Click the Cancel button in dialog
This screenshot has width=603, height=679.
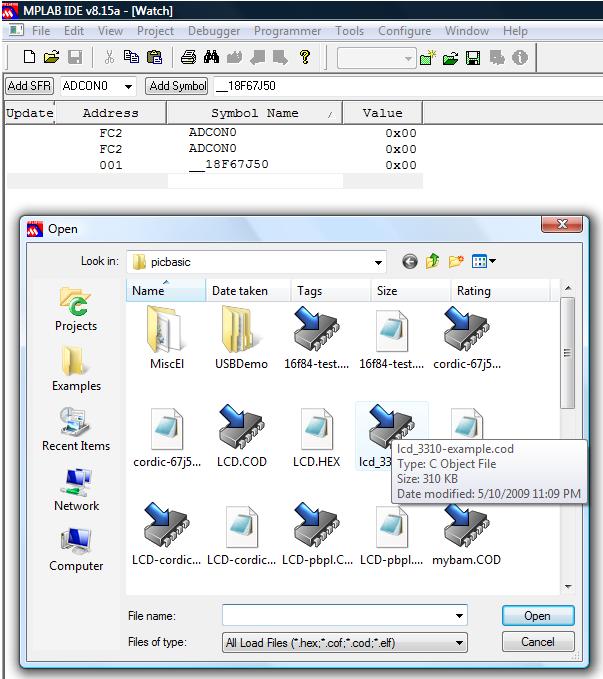(538, 641)
